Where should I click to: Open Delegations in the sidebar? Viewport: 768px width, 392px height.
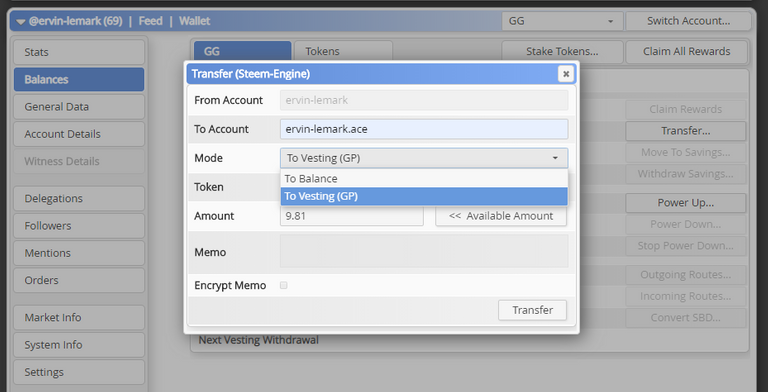click(79, 198)
